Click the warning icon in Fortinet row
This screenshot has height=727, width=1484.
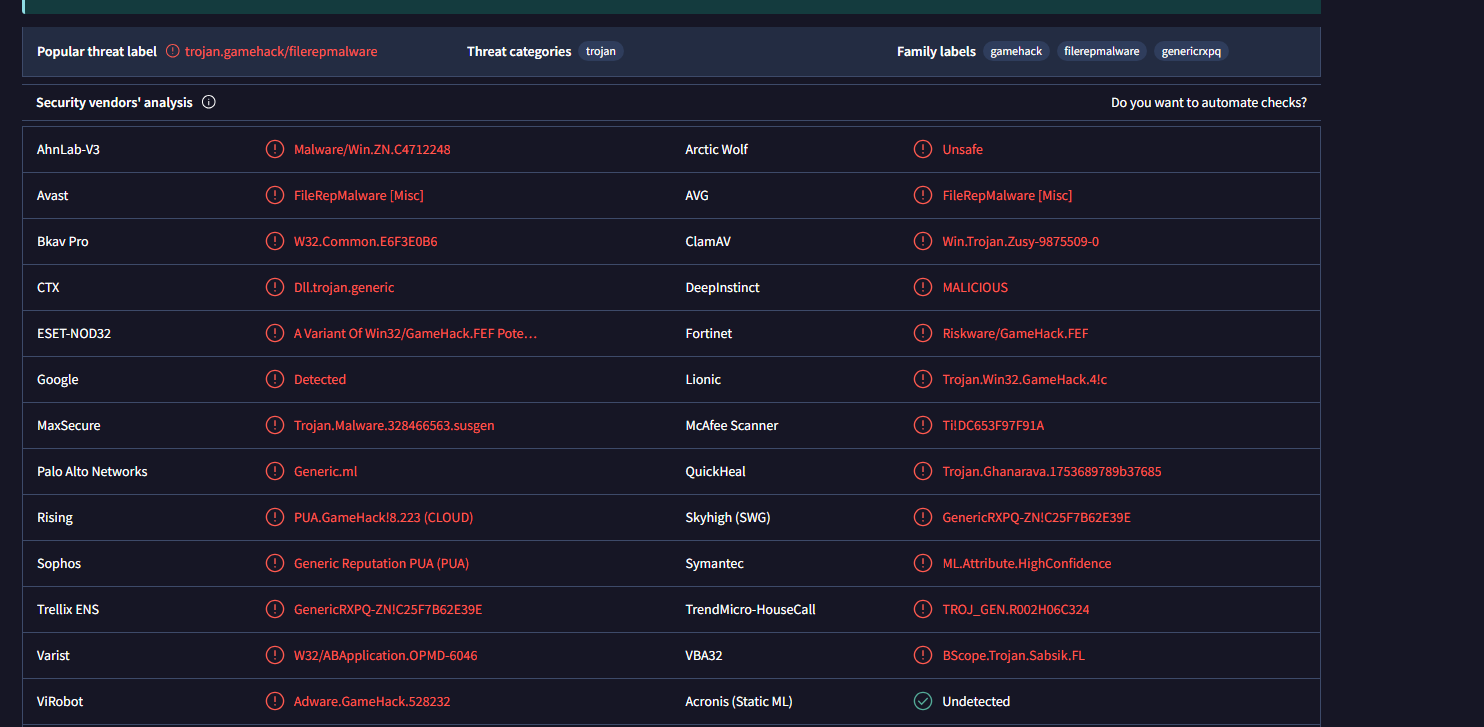tap(923, 333)
